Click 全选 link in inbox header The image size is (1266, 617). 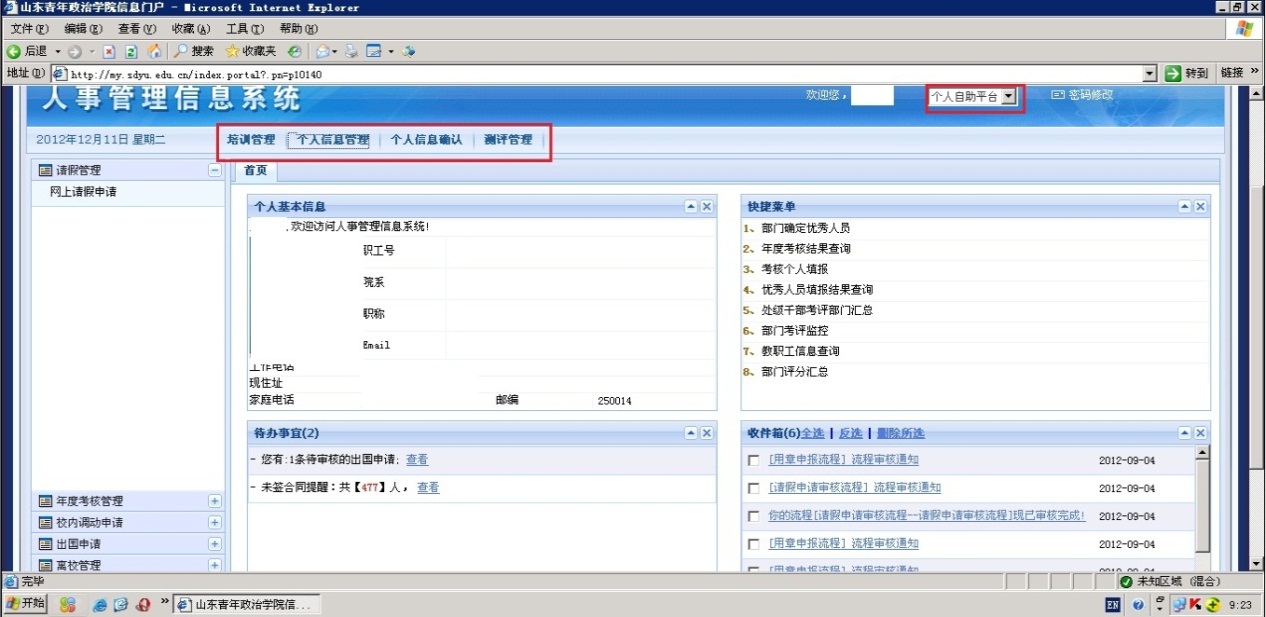point(813,433)
